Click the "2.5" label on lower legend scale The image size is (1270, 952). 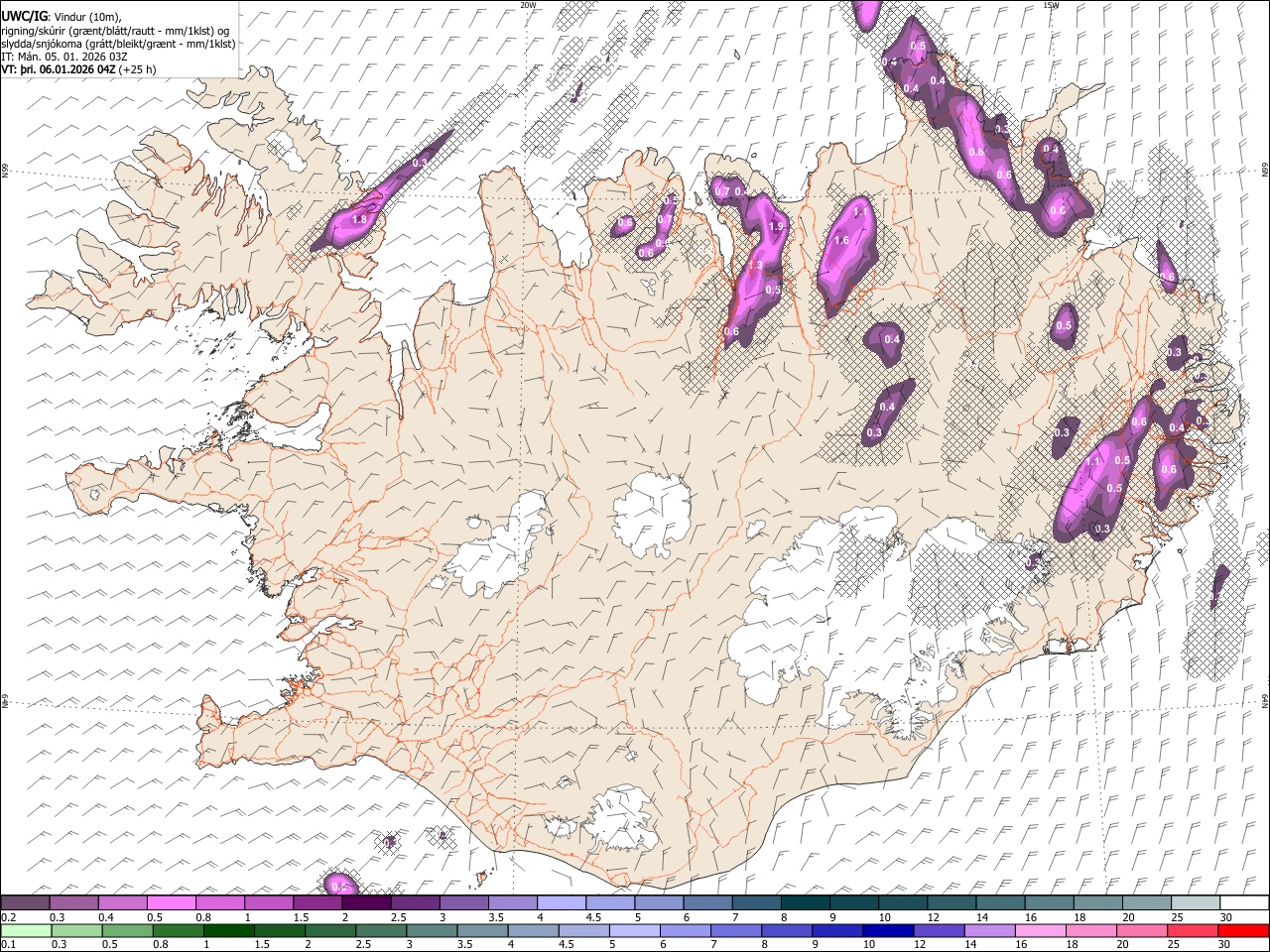click(364, 945)
